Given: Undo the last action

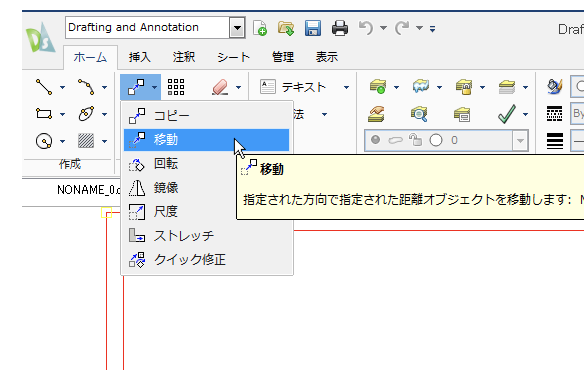Looking at the screenshot, I should [366, 28].
